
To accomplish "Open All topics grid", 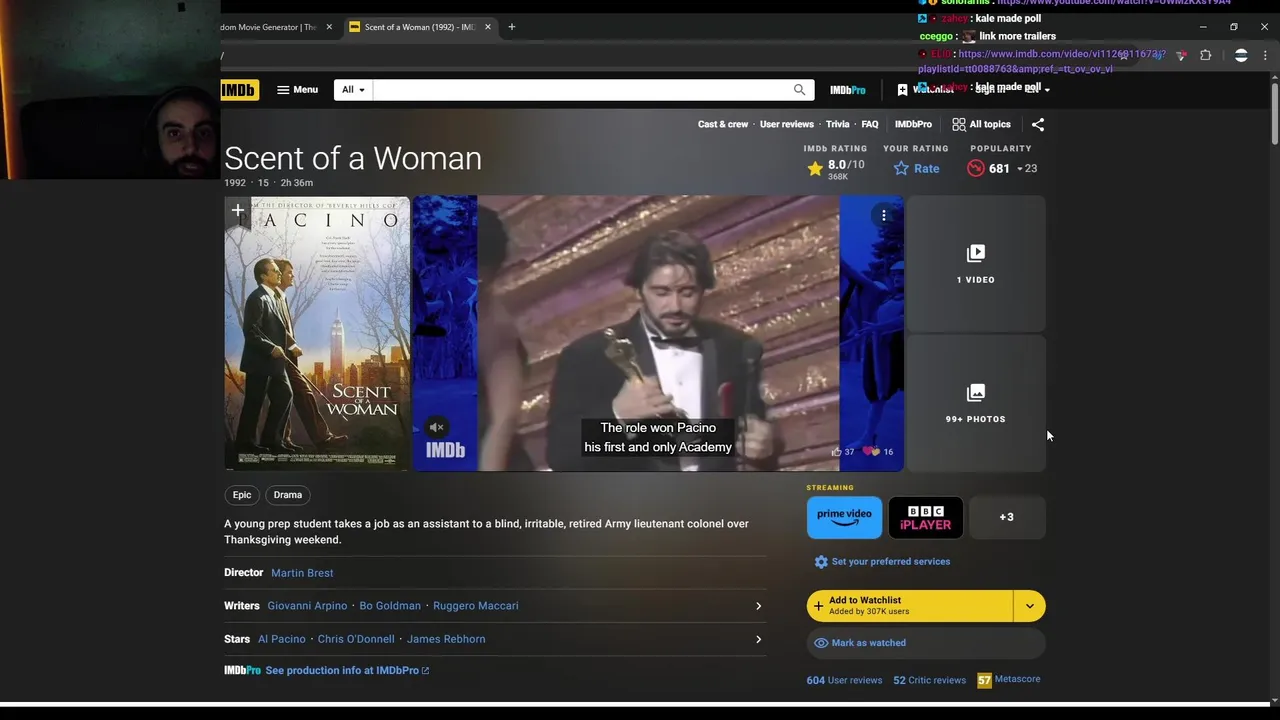I will coord(981,124).
